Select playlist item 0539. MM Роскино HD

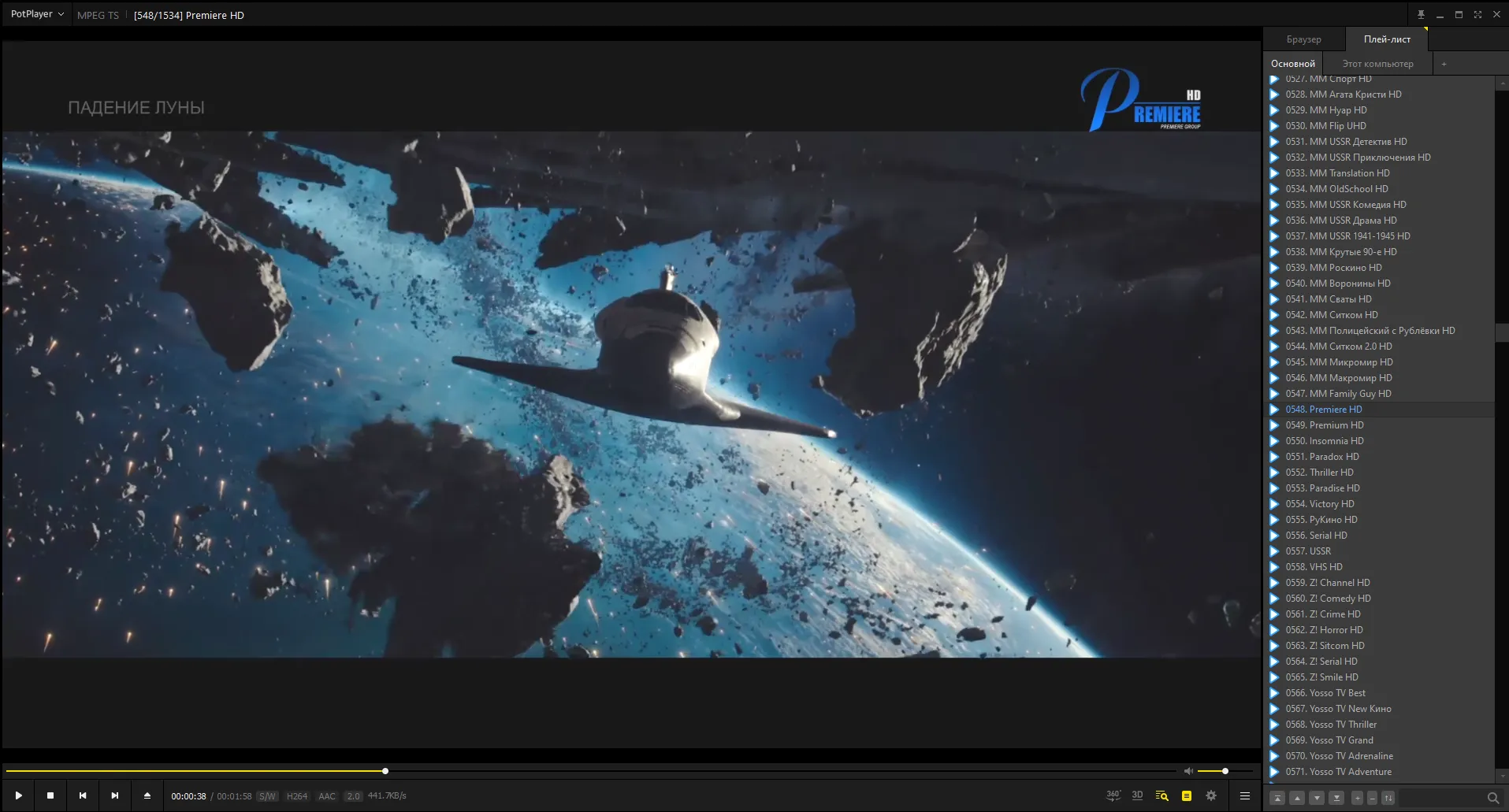pyautogui.click(x=1379, y=268)
